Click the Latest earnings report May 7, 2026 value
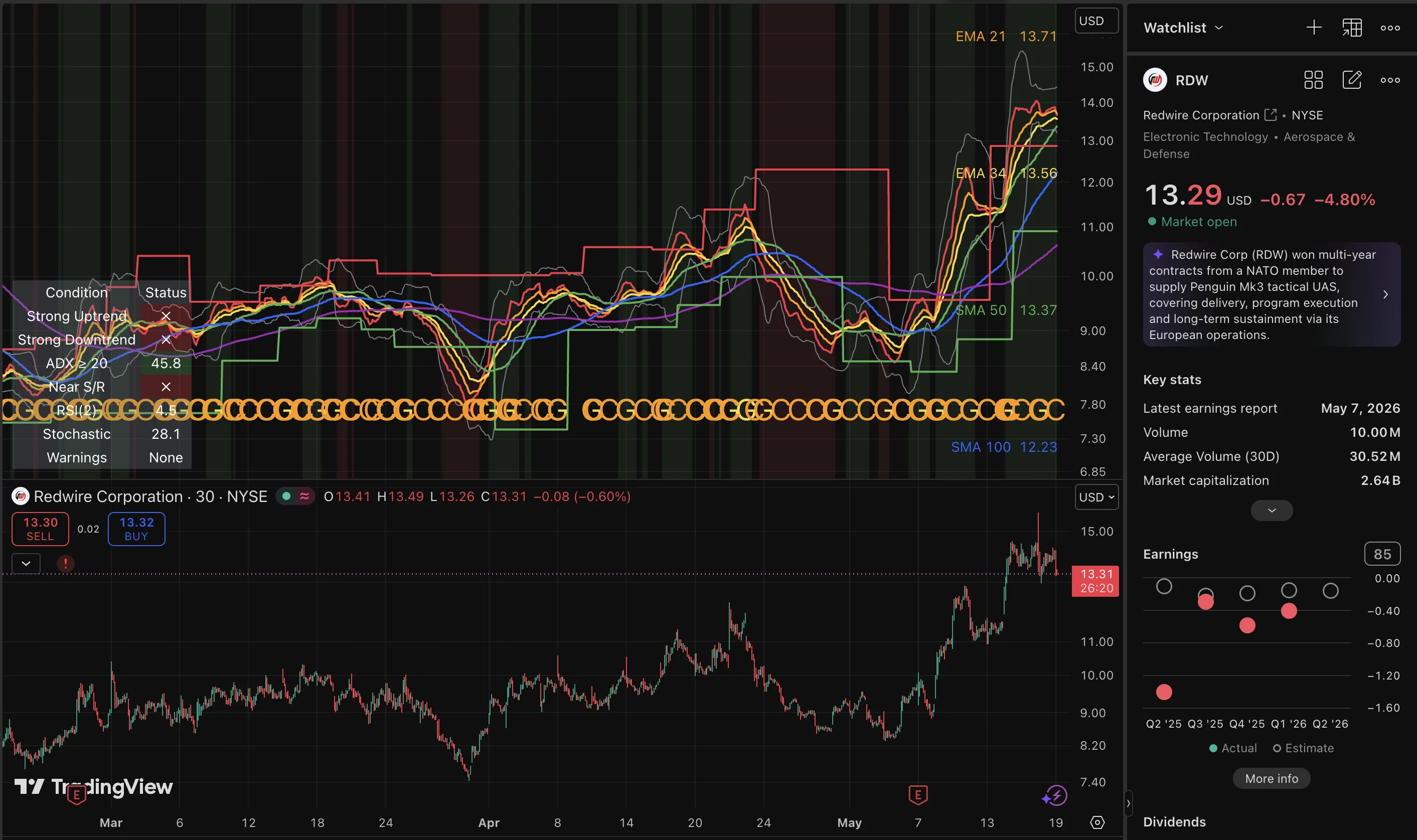 [x=1360, y=408]
